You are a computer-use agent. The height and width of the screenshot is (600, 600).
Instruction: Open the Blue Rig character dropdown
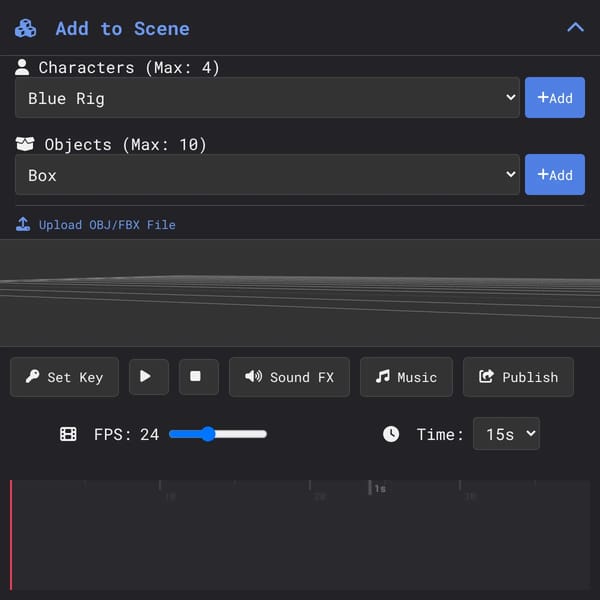(267, 98)
